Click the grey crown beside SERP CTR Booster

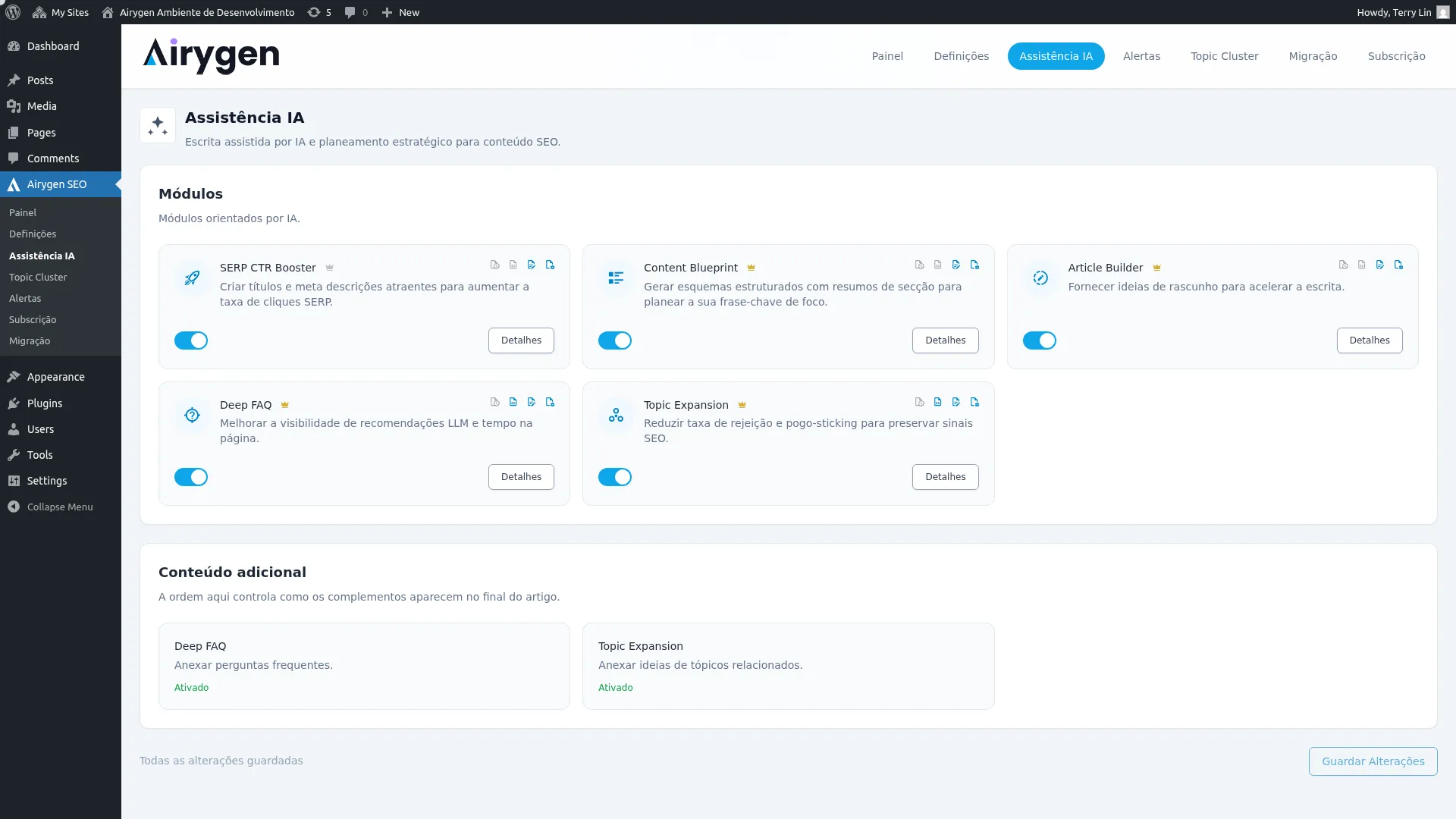(329, 268)
